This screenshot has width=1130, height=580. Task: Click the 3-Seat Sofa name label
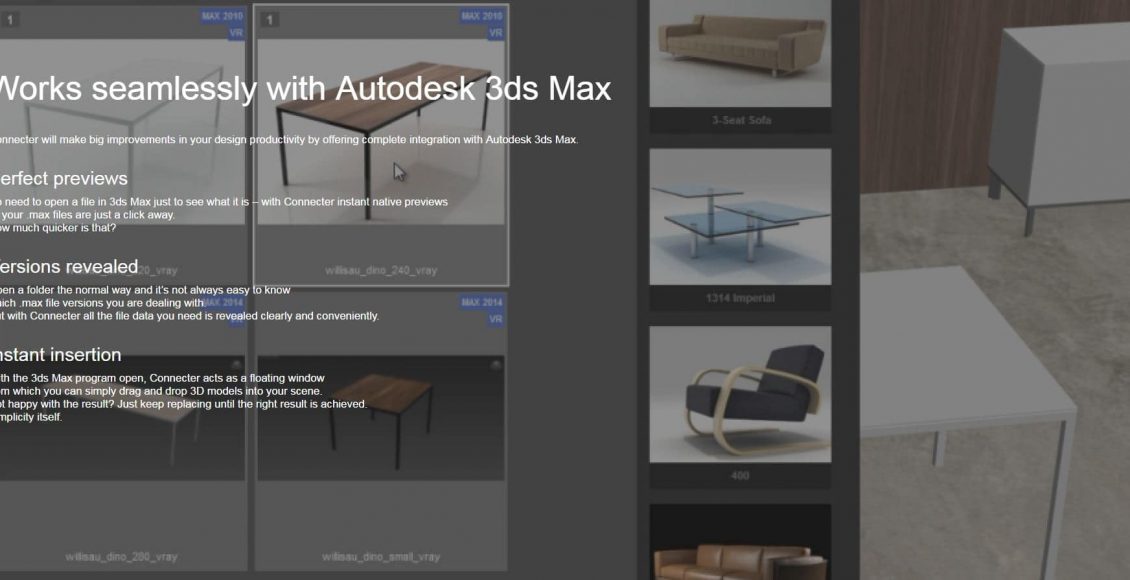(740, 120)
